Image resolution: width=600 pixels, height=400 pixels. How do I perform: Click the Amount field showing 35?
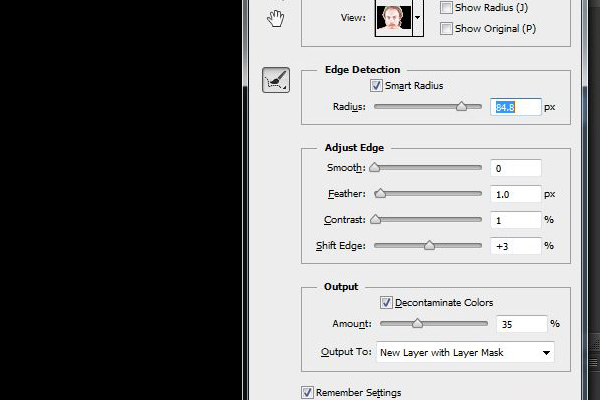[x=522, y=324]
